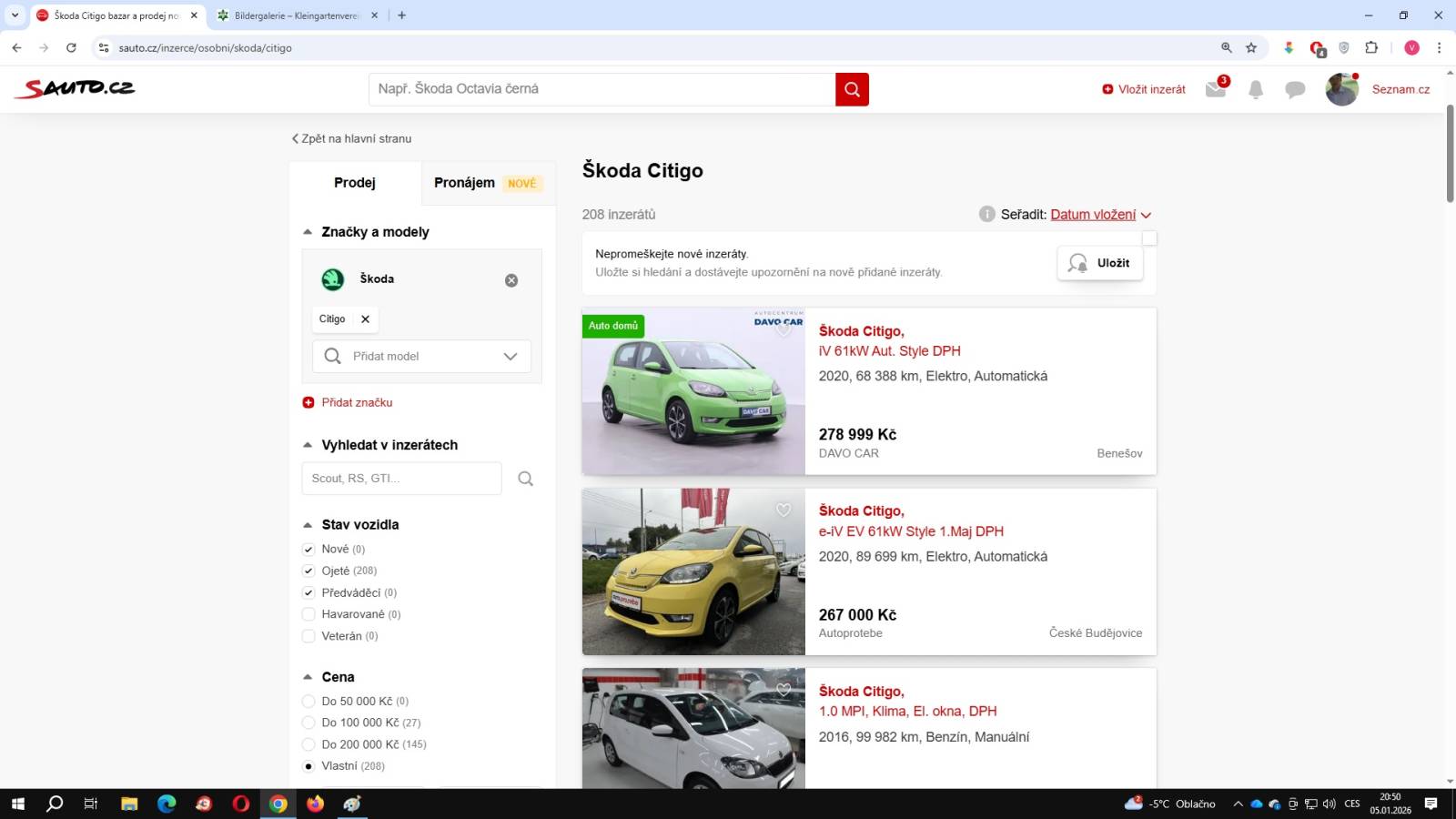This screenshot has height=819, width=1456.
Task: Click the Uložit search button
Action: click(x=1099, y=263)
